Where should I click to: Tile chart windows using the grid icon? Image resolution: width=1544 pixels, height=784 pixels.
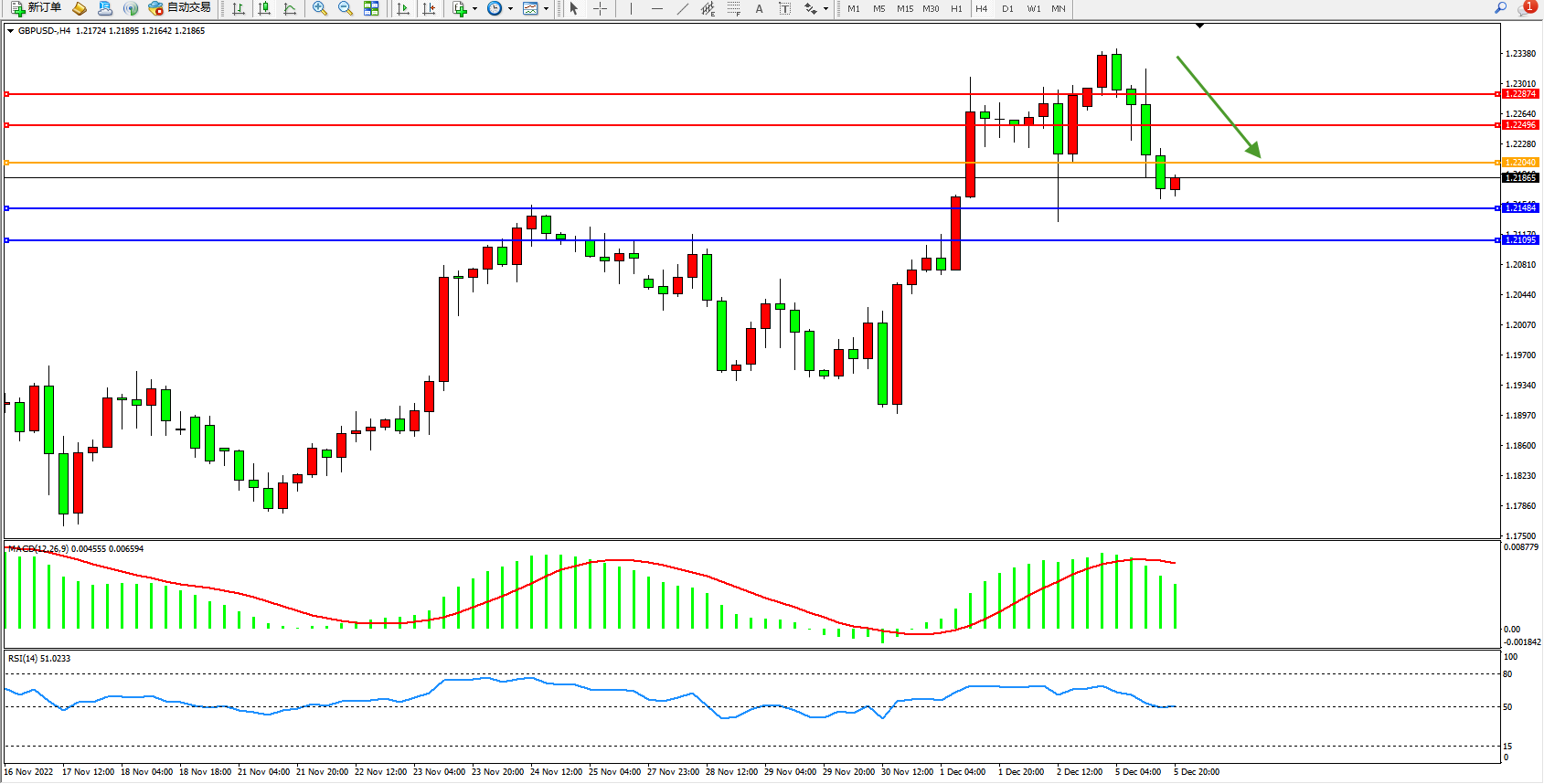click(x=371, y=8)
